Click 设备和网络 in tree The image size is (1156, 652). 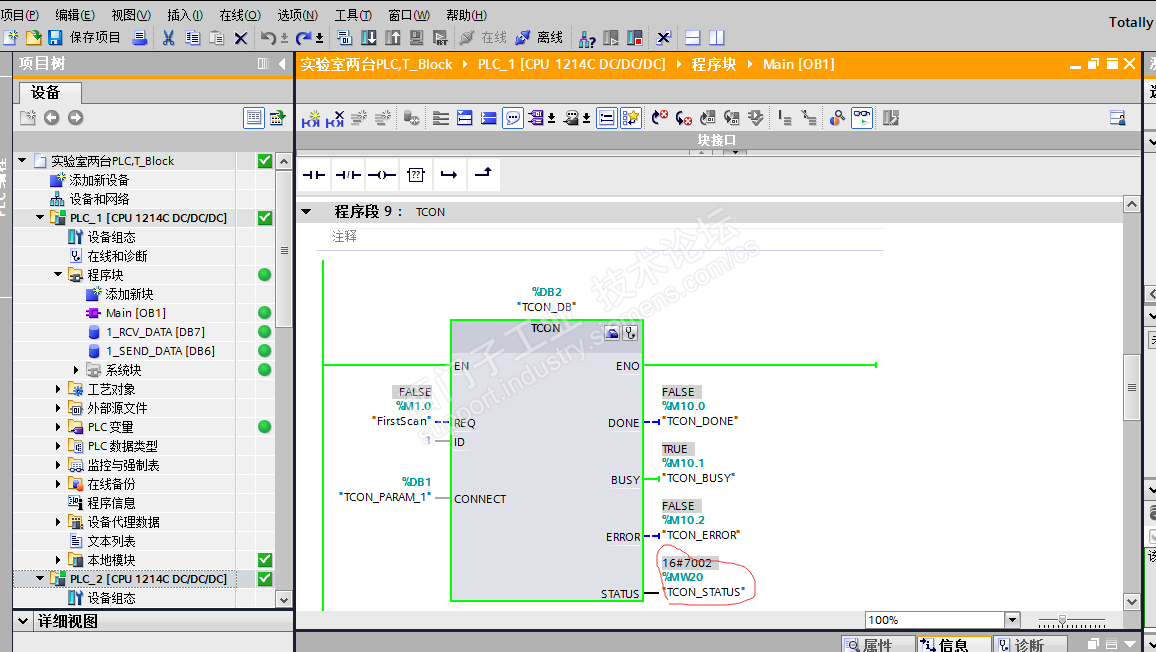[x=99, y=199]
